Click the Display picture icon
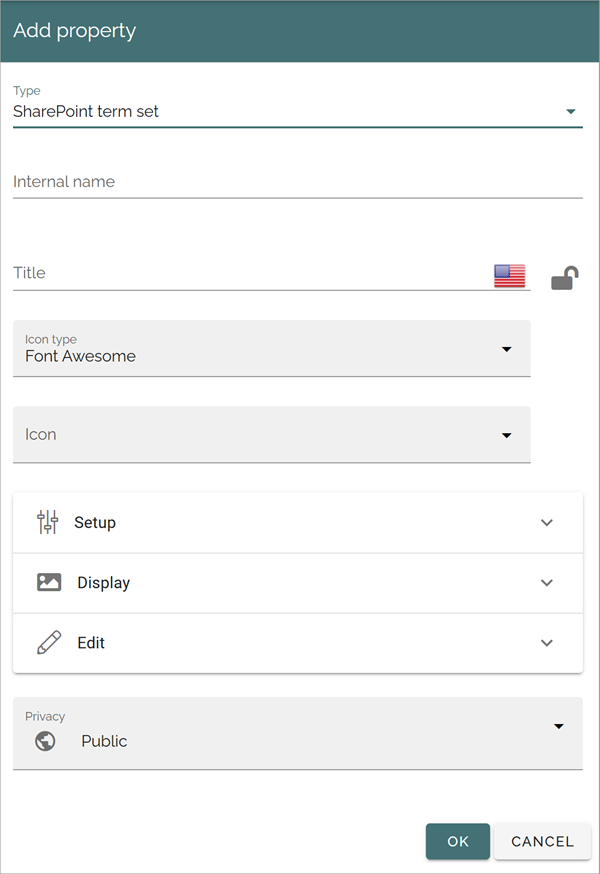 pos(49,582)
